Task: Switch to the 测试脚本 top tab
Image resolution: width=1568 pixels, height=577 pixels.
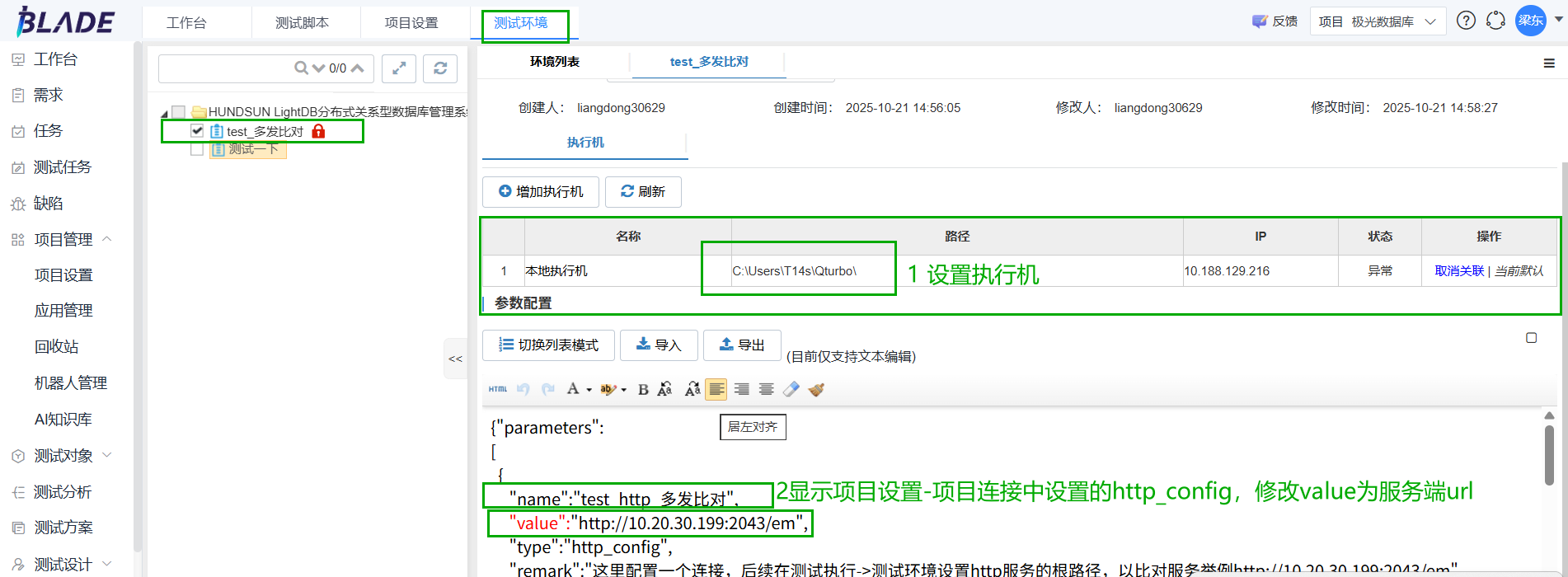Action: pos(302,22)
